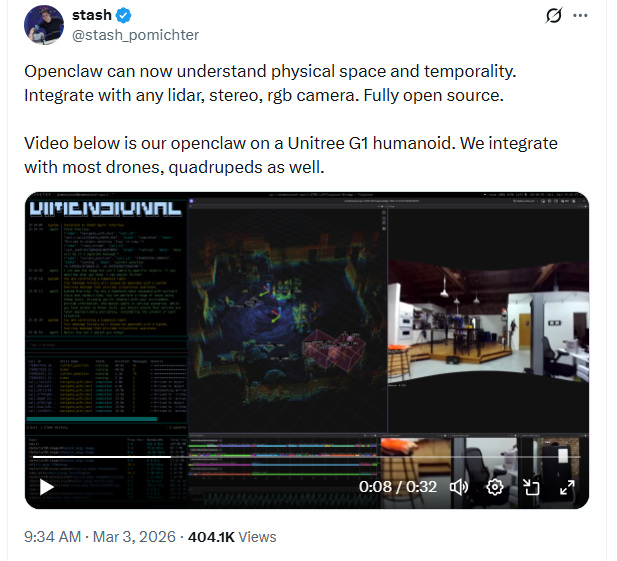The height and width of the screenshot is (561, 617).
Task: Mute the video sound
Action: [x=459, y=487]
